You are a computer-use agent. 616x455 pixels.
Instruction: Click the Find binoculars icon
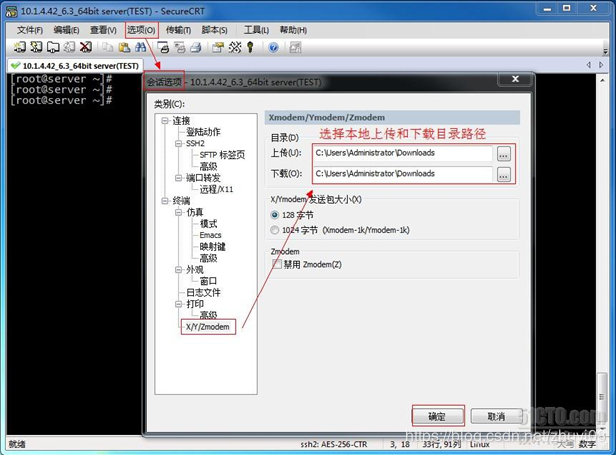[x=140, y=48]
